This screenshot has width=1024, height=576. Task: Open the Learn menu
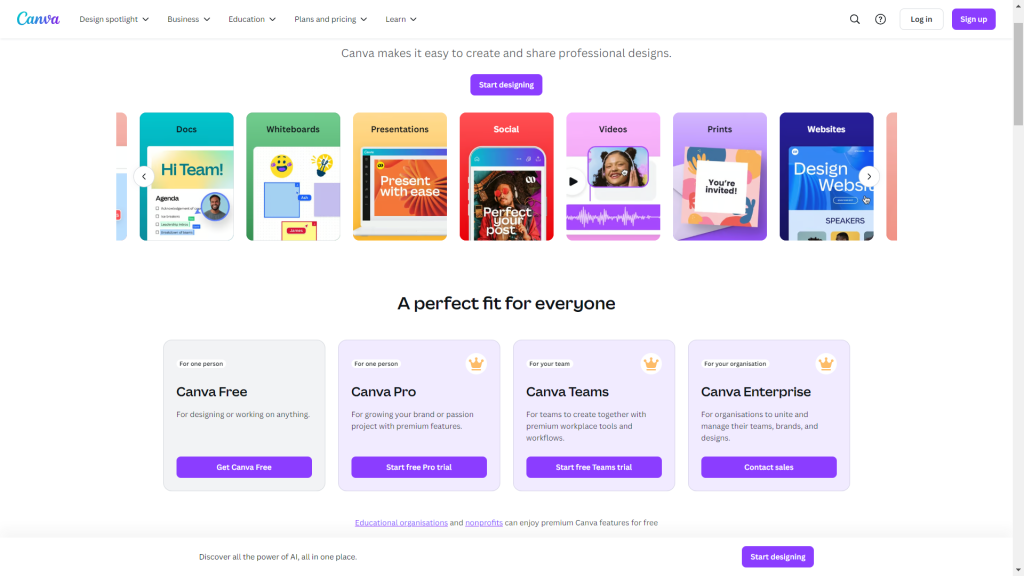401,19
